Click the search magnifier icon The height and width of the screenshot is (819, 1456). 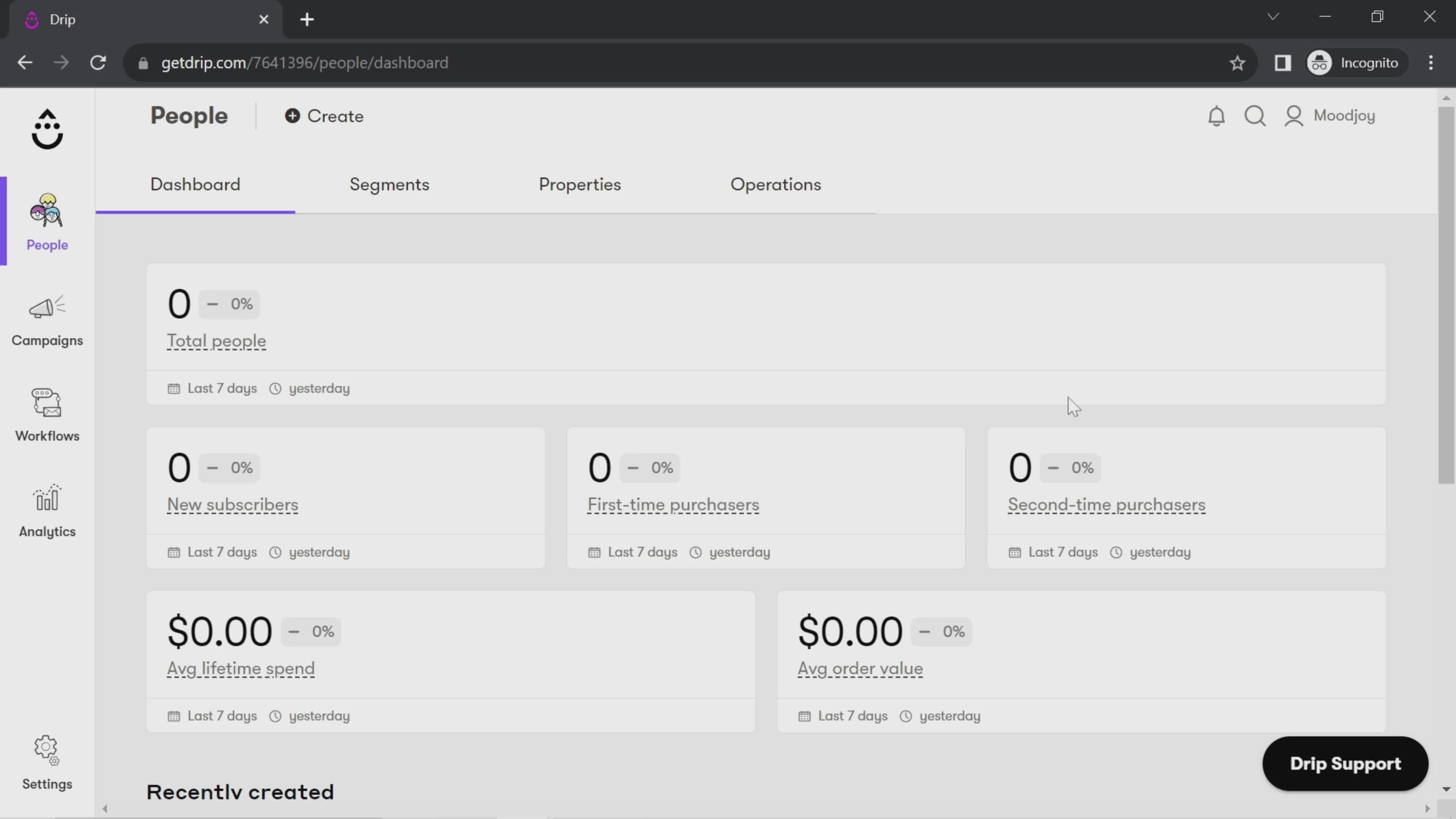point(1254,116)
